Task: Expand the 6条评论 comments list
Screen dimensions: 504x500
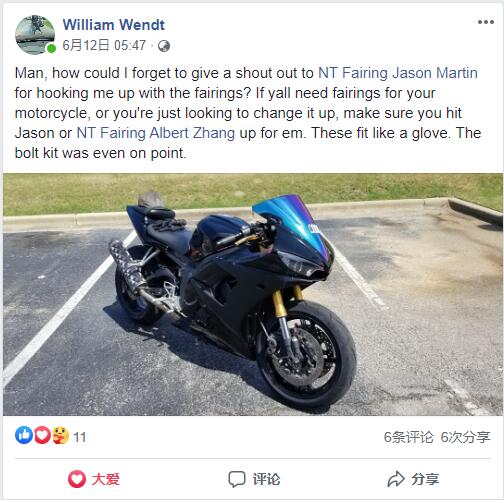Action: [408, 437]
